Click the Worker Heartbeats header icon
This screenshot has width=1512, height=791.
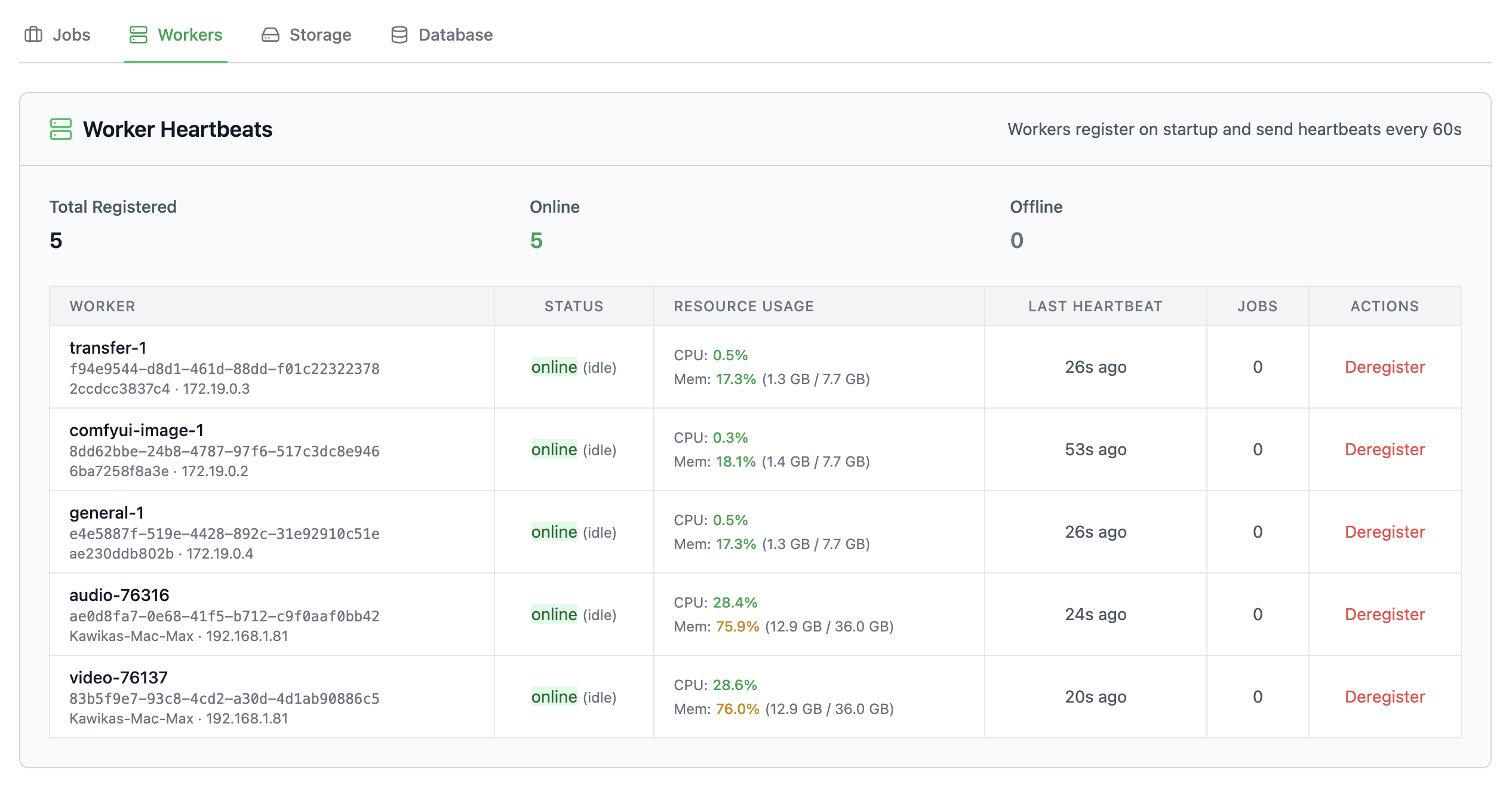pos(61,129)
